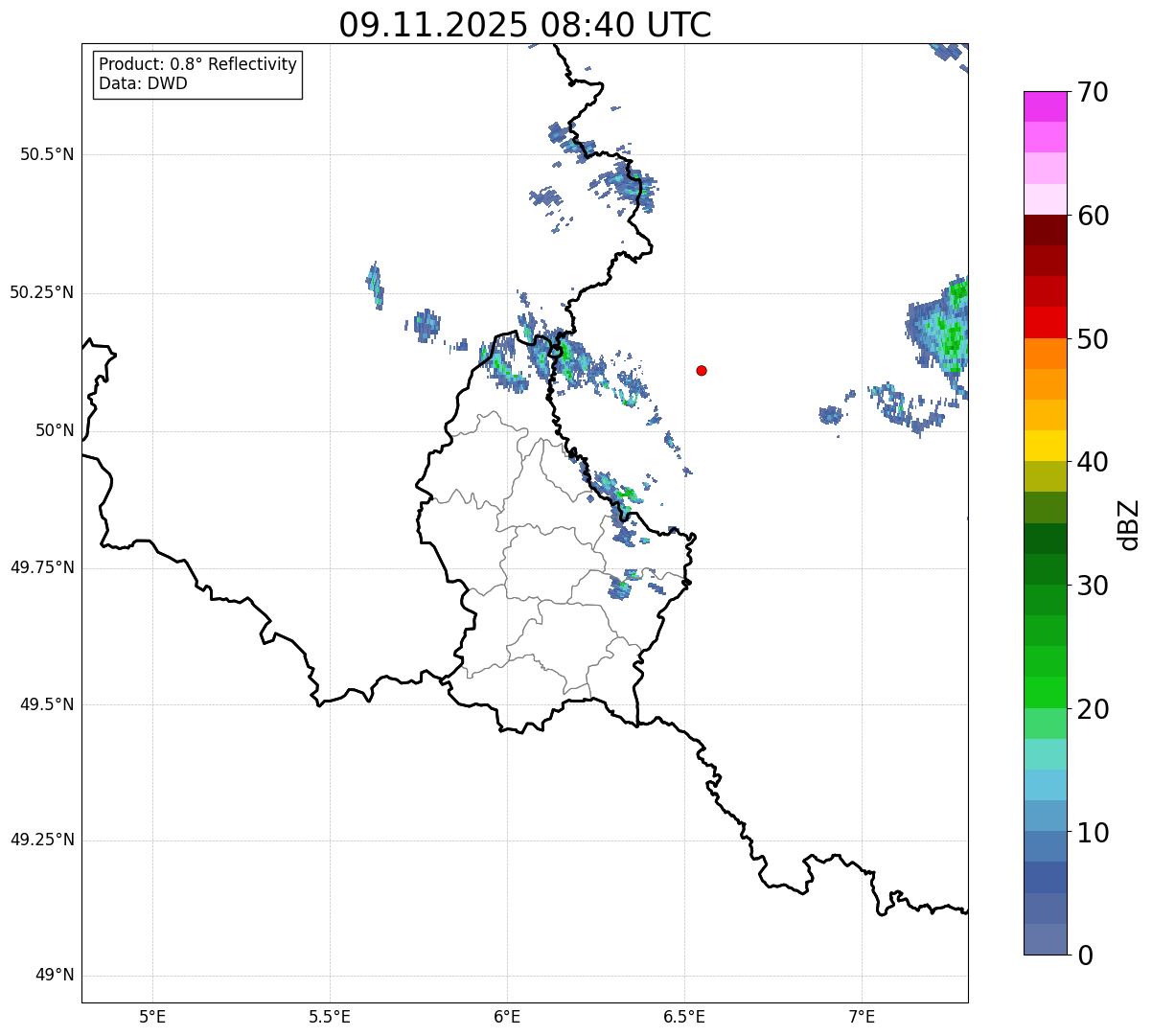The height and width of the screenshot is (1036, 1152).
Task: Click the 6°E longitude label
Action: point(507,1016)
